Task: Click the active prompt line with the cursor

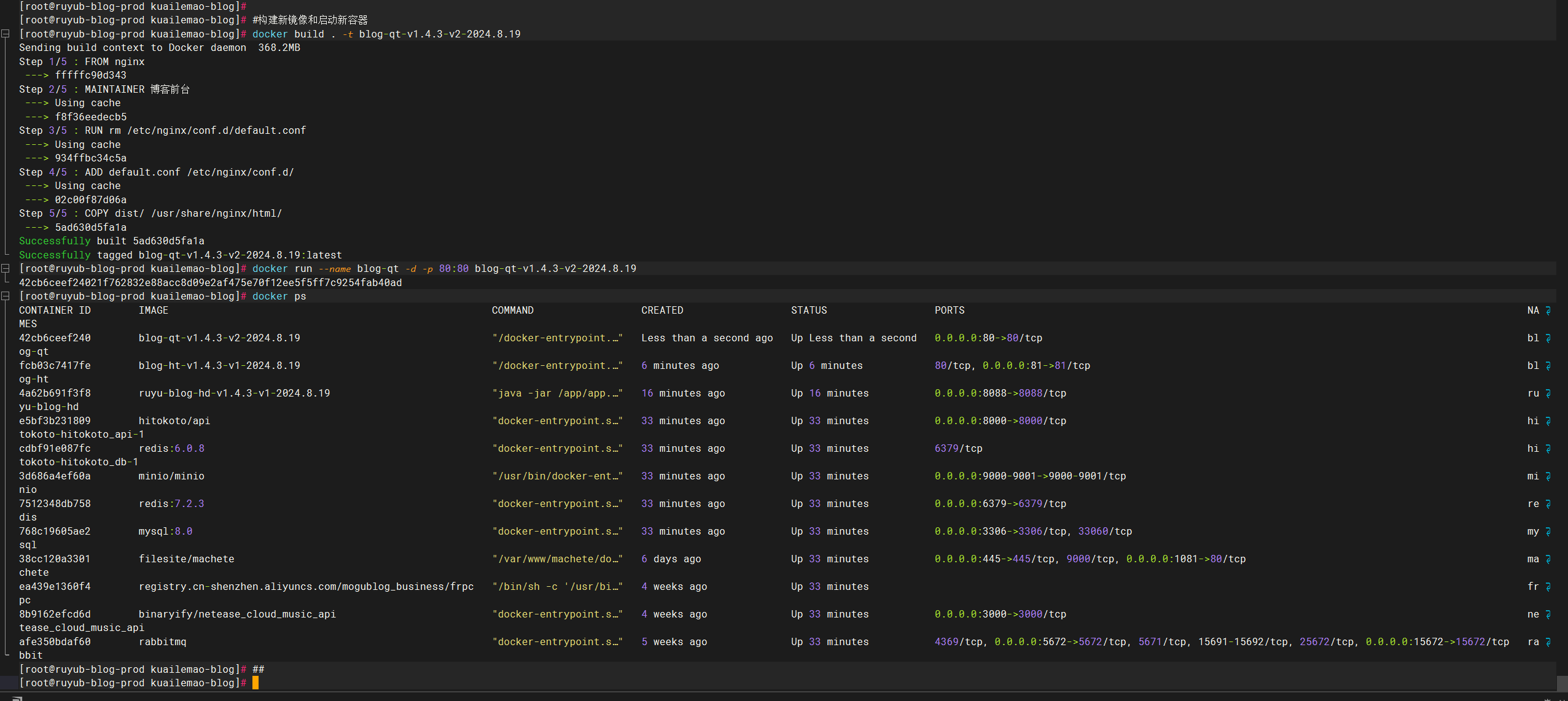Action: (x=778, y=683)
